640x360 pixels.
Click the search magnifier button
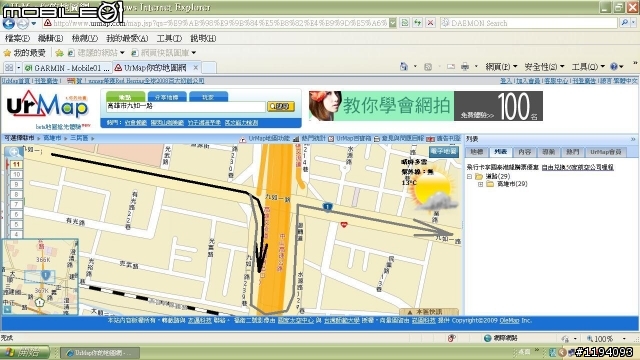(x=625, y=23)
